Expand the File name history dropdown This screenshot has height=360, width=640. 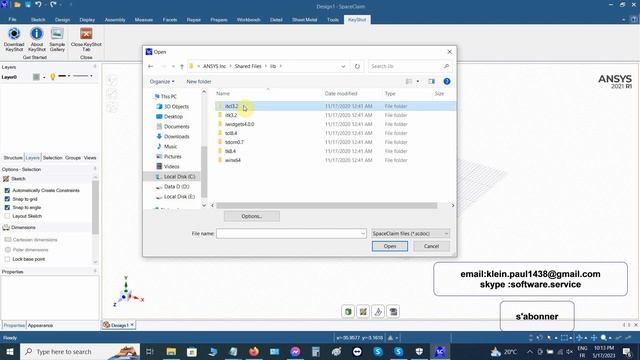tap(362, 233)
